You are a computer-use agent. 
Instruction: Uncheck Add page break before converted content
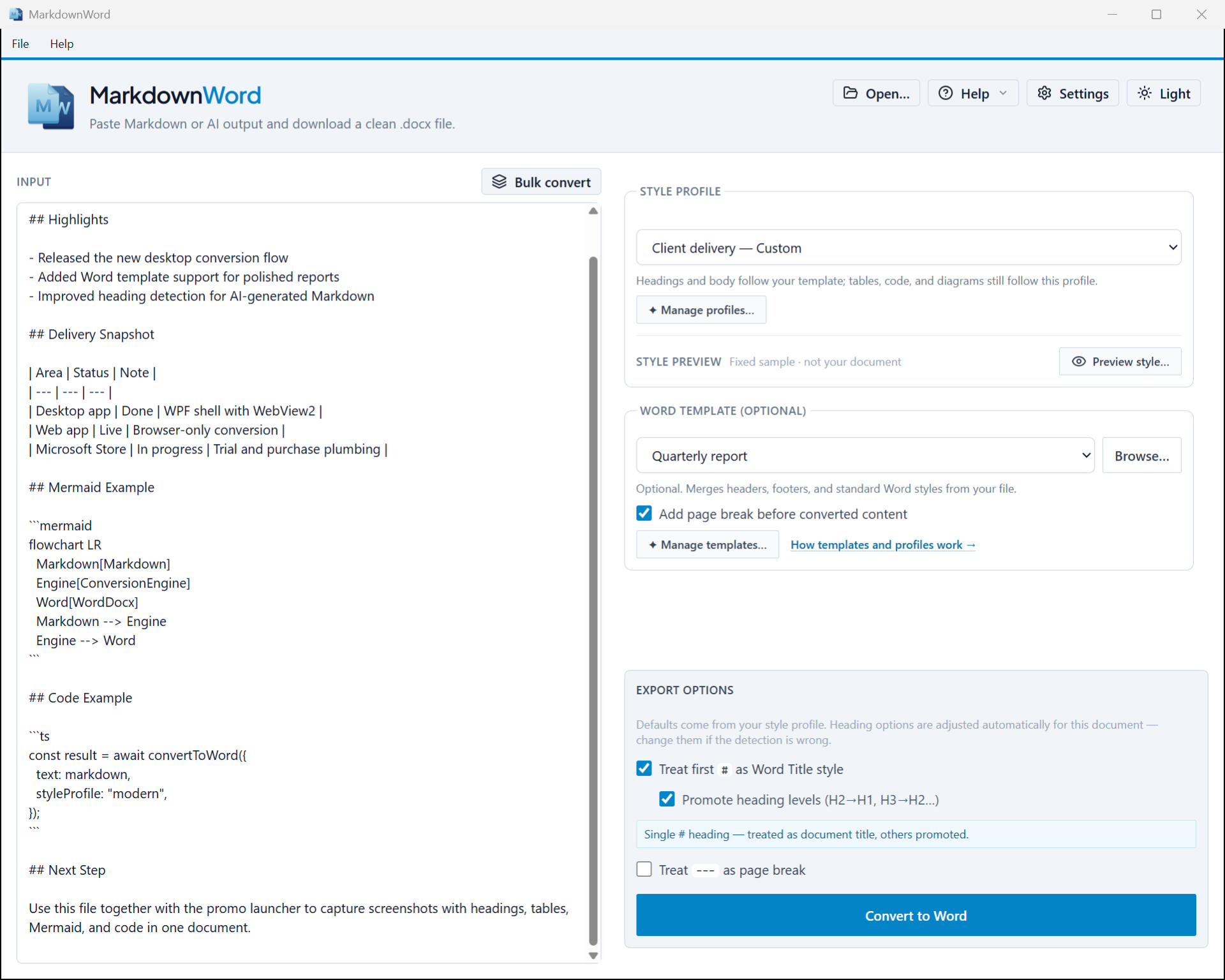click(x=644, y=514)
